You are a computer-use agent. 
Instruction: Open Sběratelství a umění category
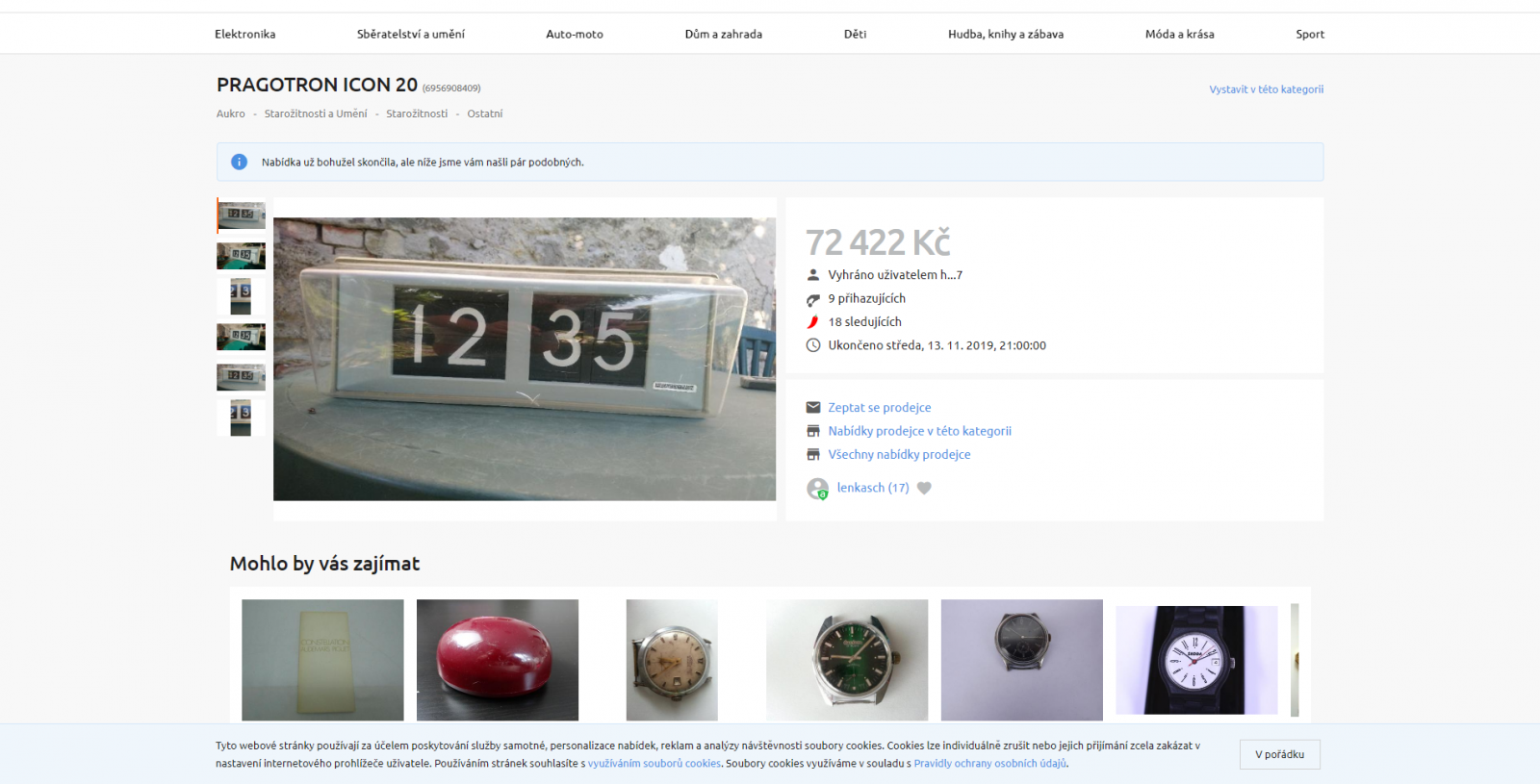click(410, 34)
